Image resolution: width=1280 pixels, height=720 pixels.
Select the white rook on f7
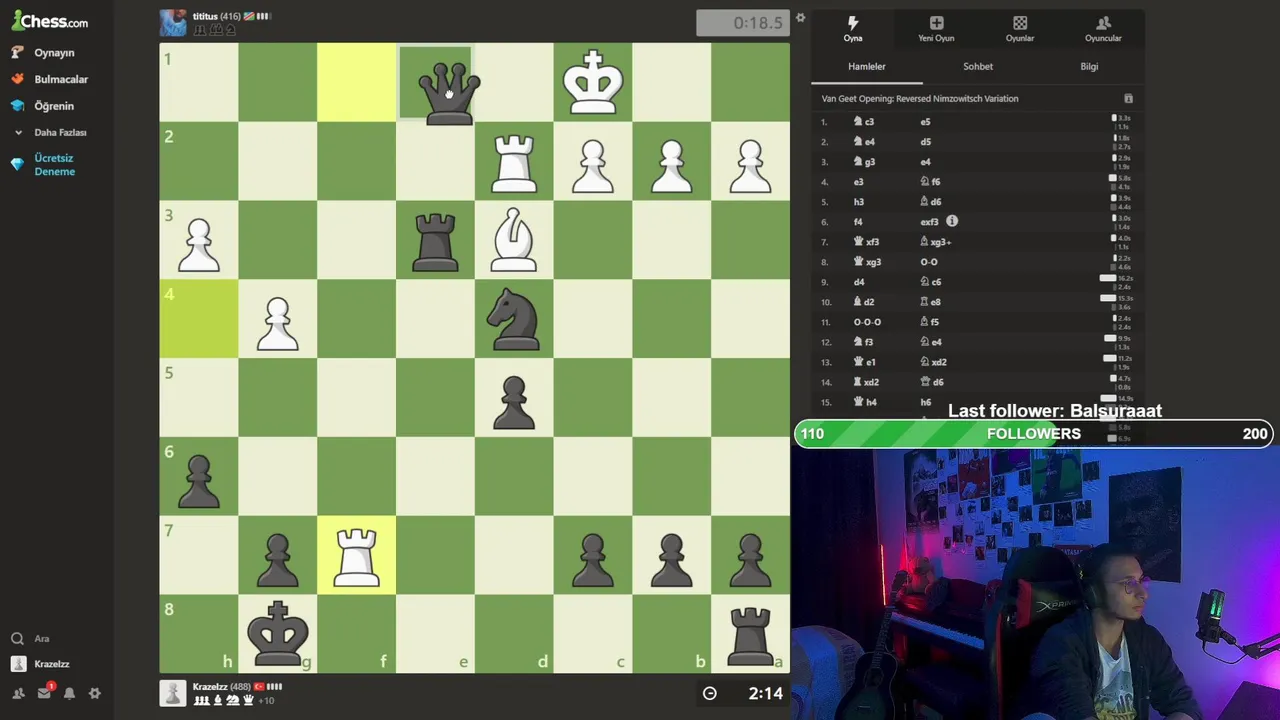click(357, 556)
